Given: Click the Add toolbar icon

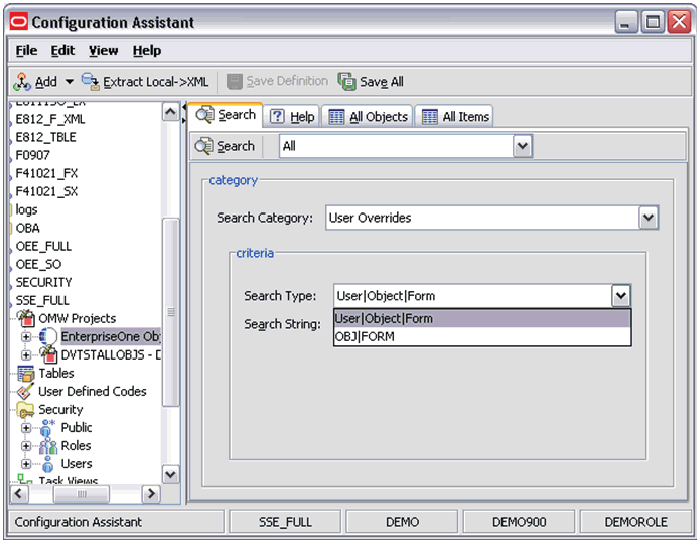Looking at the screenshot, I should (22, 82).
